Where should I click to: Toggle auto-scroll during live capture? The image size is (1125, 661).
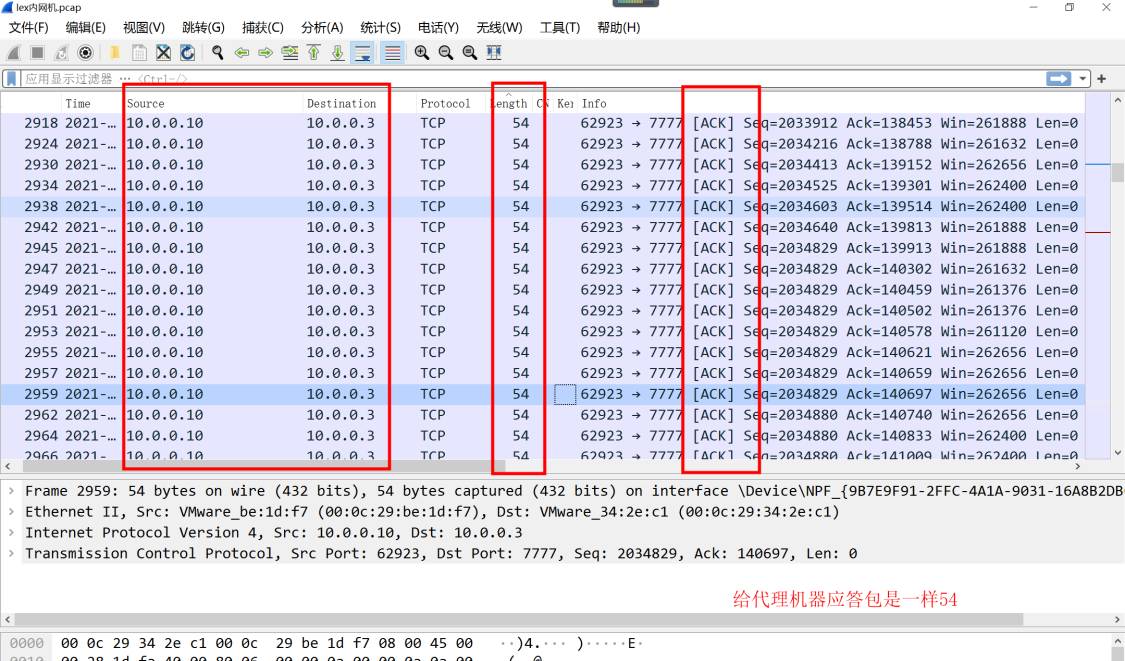click(363, 52)
